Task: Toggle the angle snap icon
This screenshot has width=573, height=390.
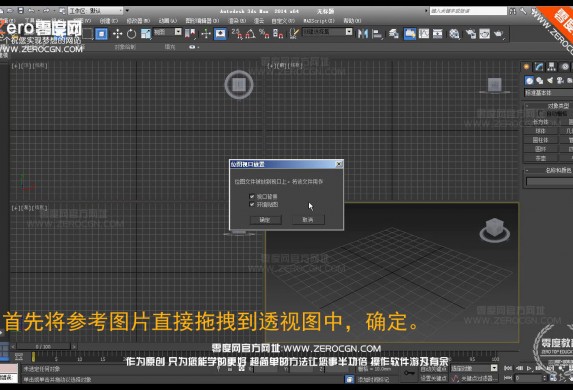Action: [x=251, y=34]
